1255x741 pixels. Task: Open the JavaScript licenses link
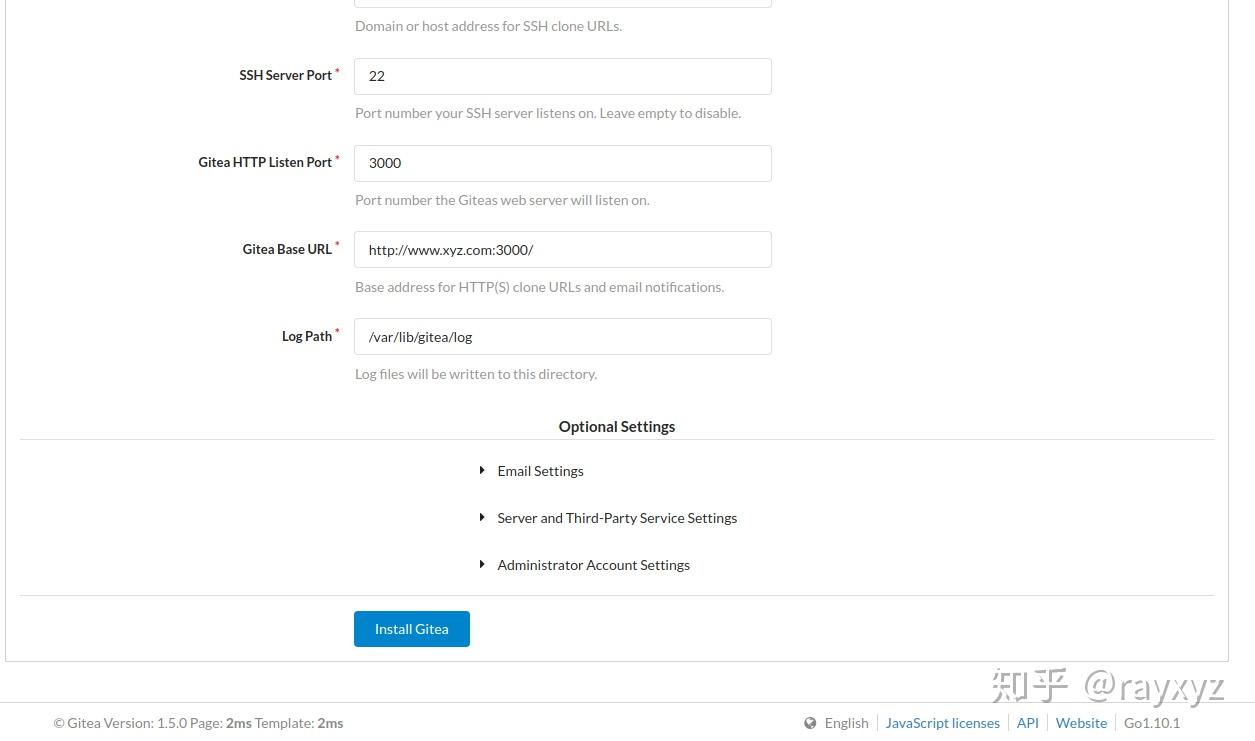tap(942, 723)
